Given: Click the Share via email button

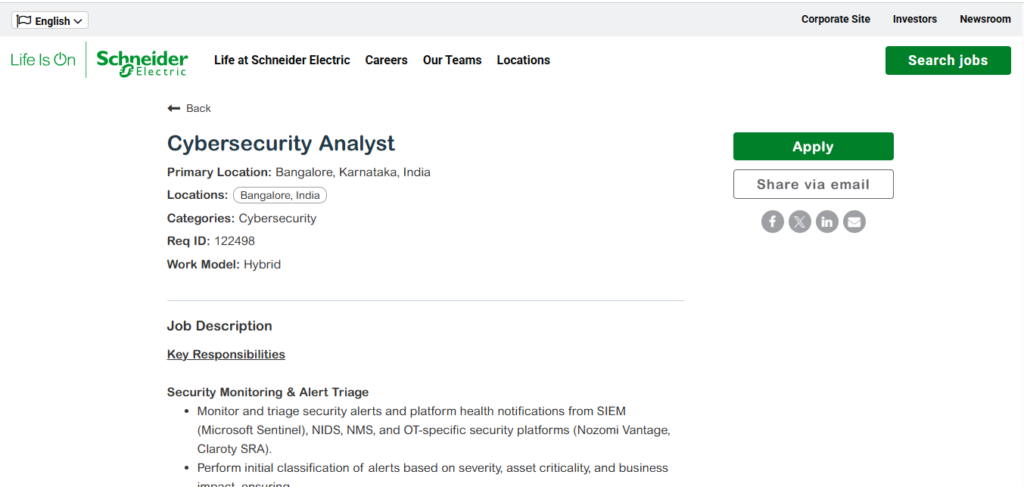Looking at the screenshot, I should pyautogui.click(x=813, y=184).
